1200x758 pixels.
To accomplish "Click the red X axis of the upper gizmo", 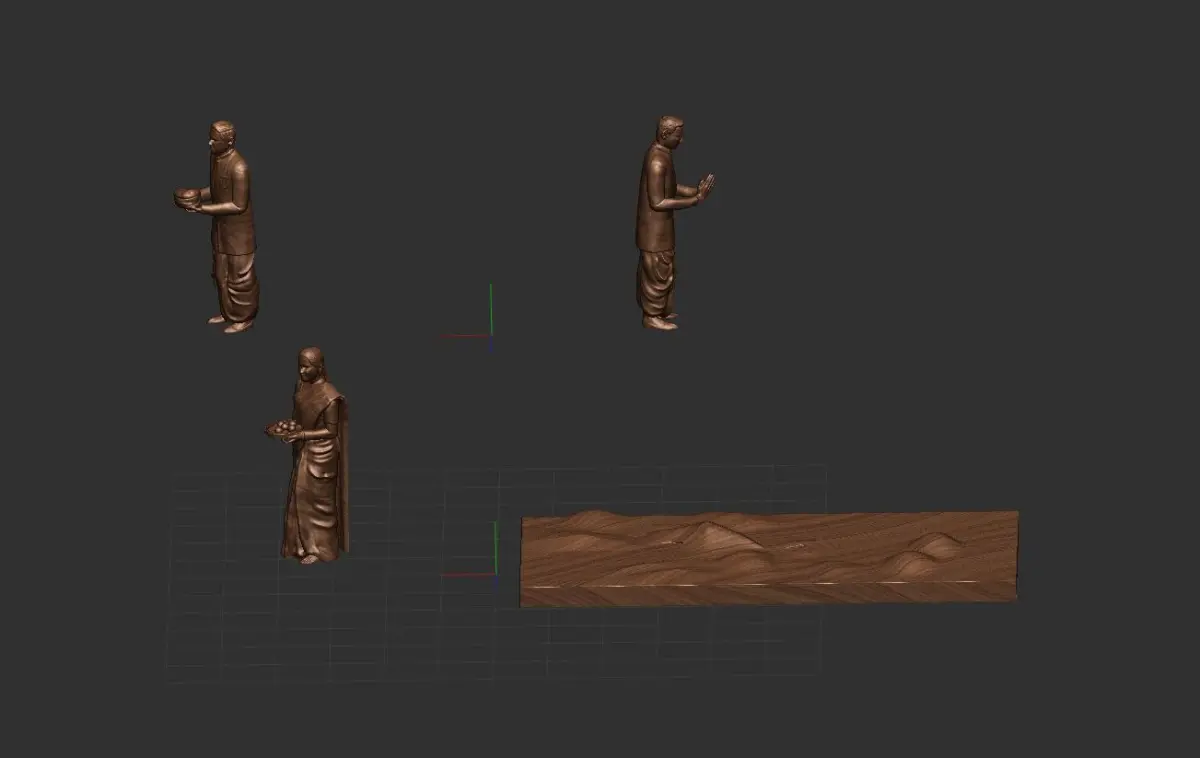I will coord(465,336).
